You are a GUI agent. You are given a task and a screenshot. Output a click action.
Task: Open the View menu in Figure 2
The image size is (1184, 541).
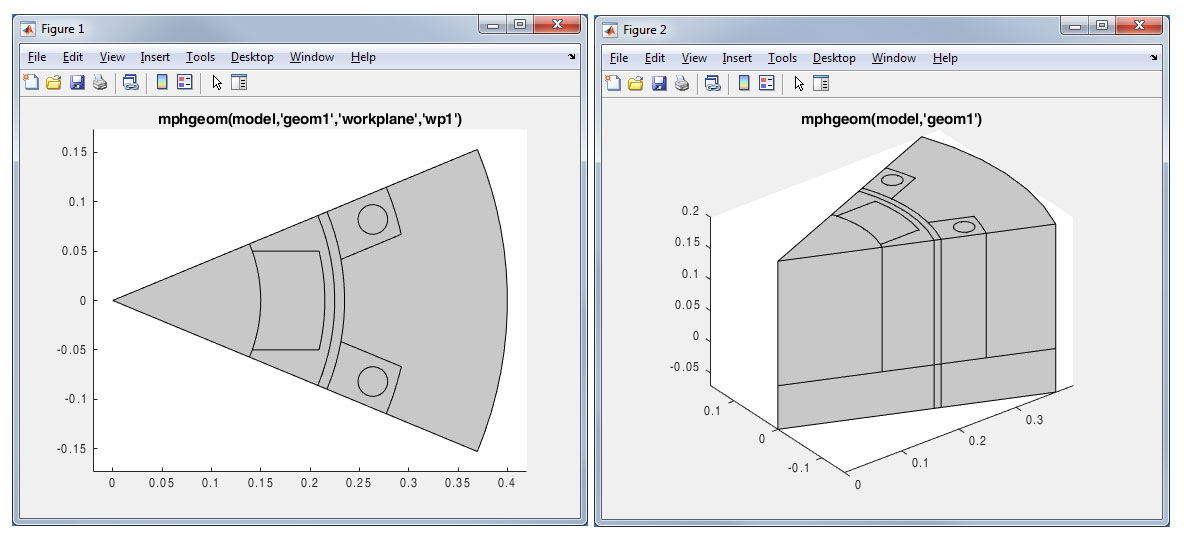pyautogui.click(x=694, y=58)
